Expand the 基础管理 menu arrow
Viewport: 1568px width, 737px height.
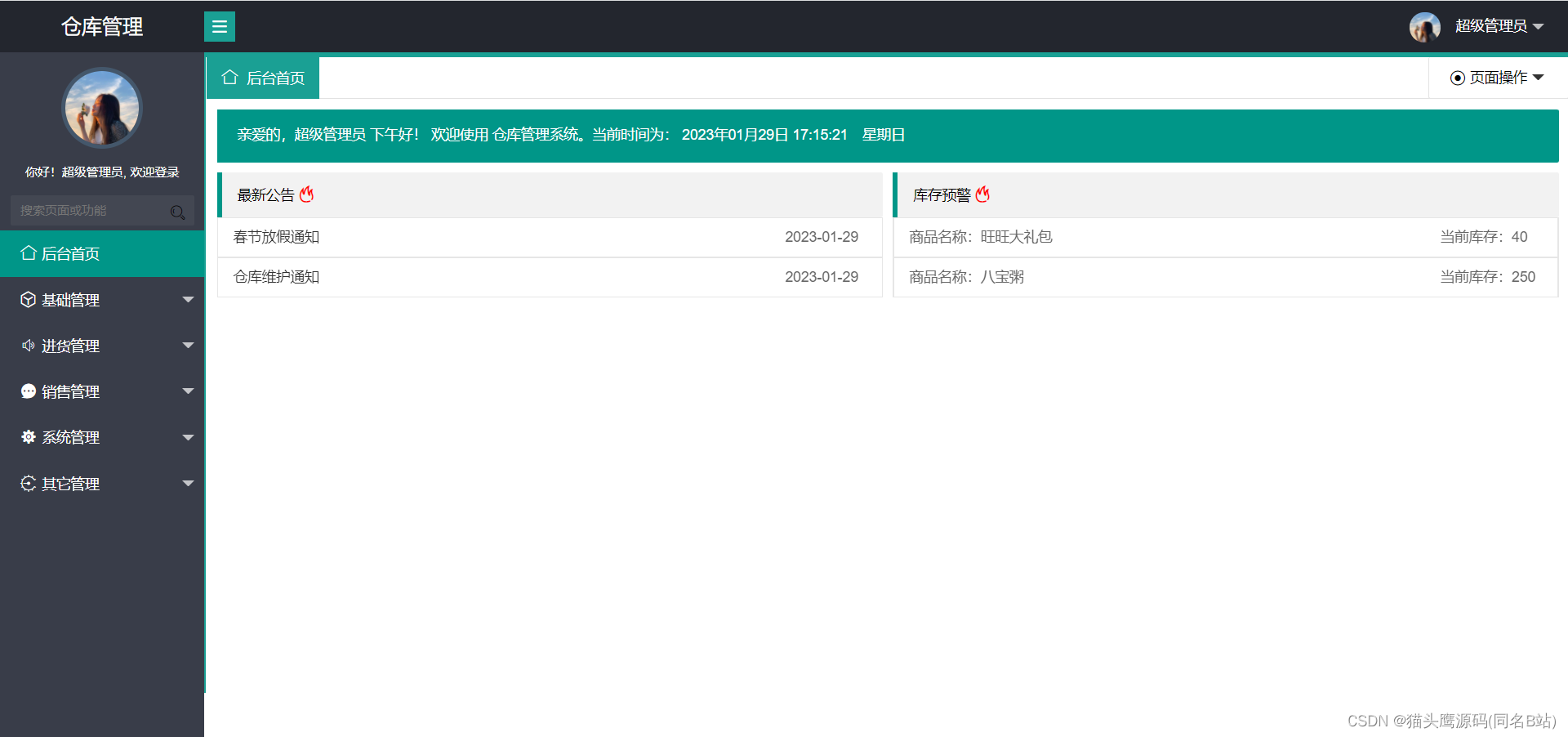189,300
